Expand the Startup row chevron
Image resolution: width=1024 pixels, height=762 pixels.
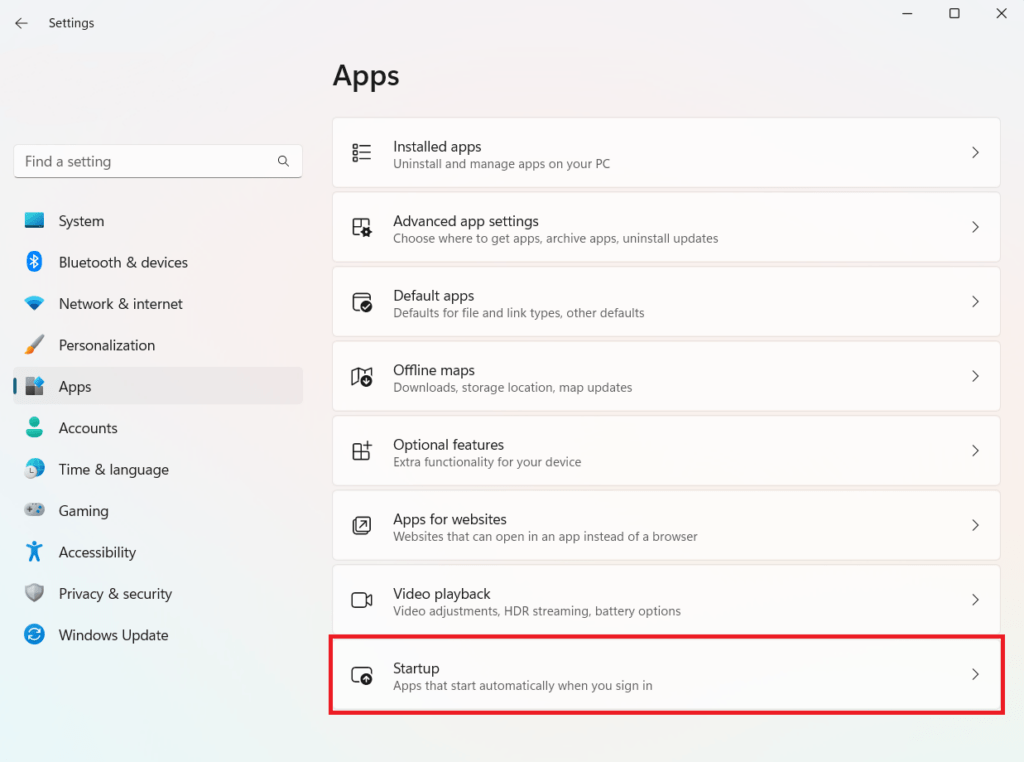tap(975, 675)
